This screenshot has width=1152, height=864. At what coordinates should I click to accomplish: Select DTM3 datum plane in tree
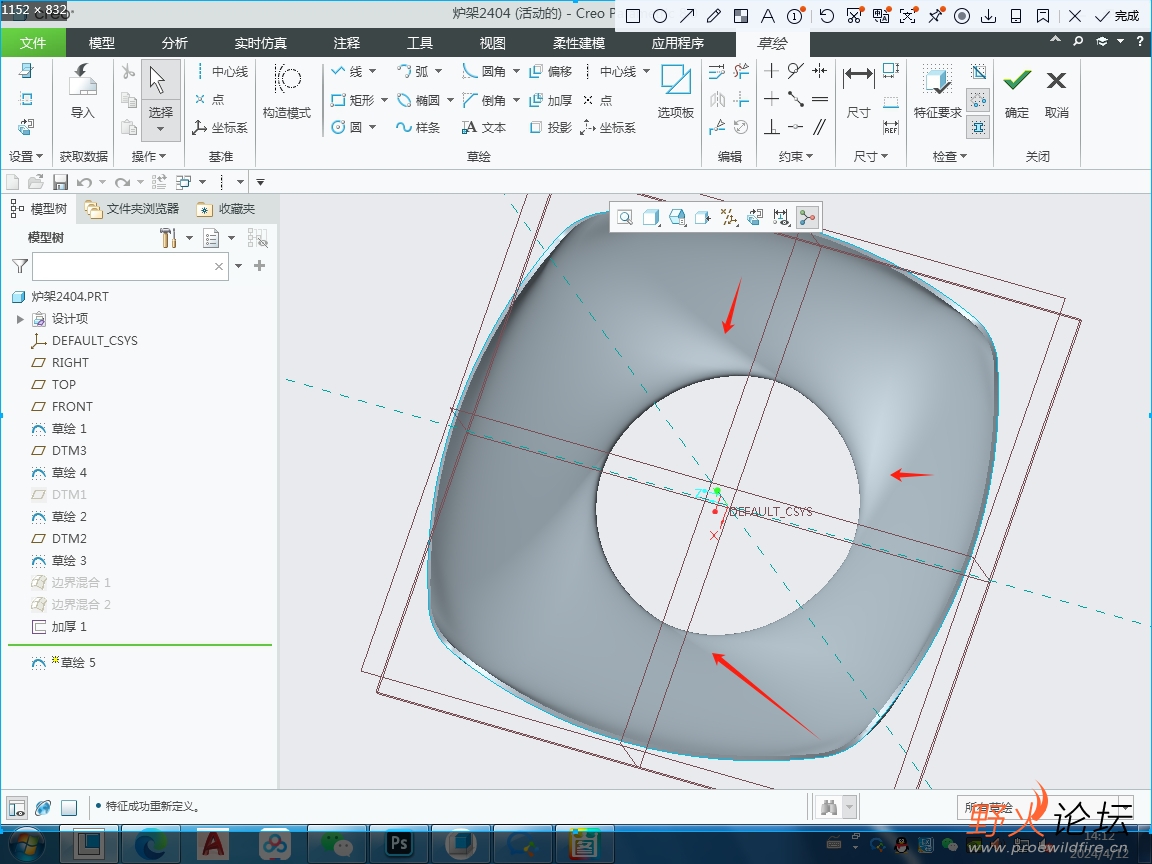59,450
